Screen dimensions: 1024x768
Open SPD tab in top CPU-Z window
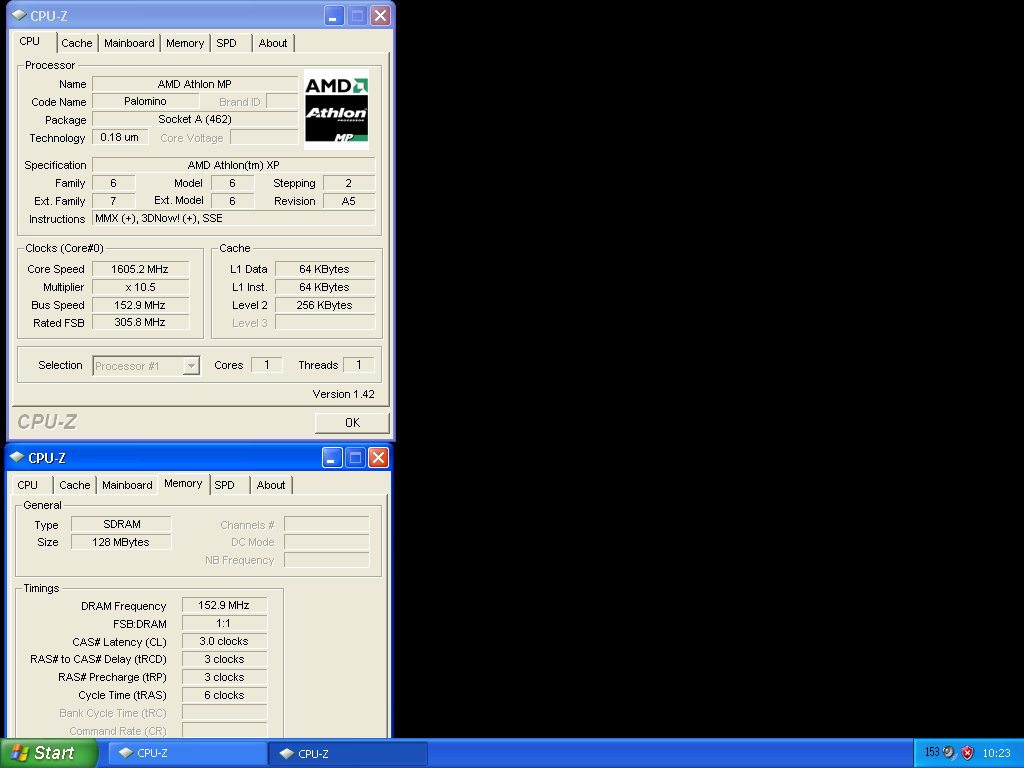coord(227,43)
